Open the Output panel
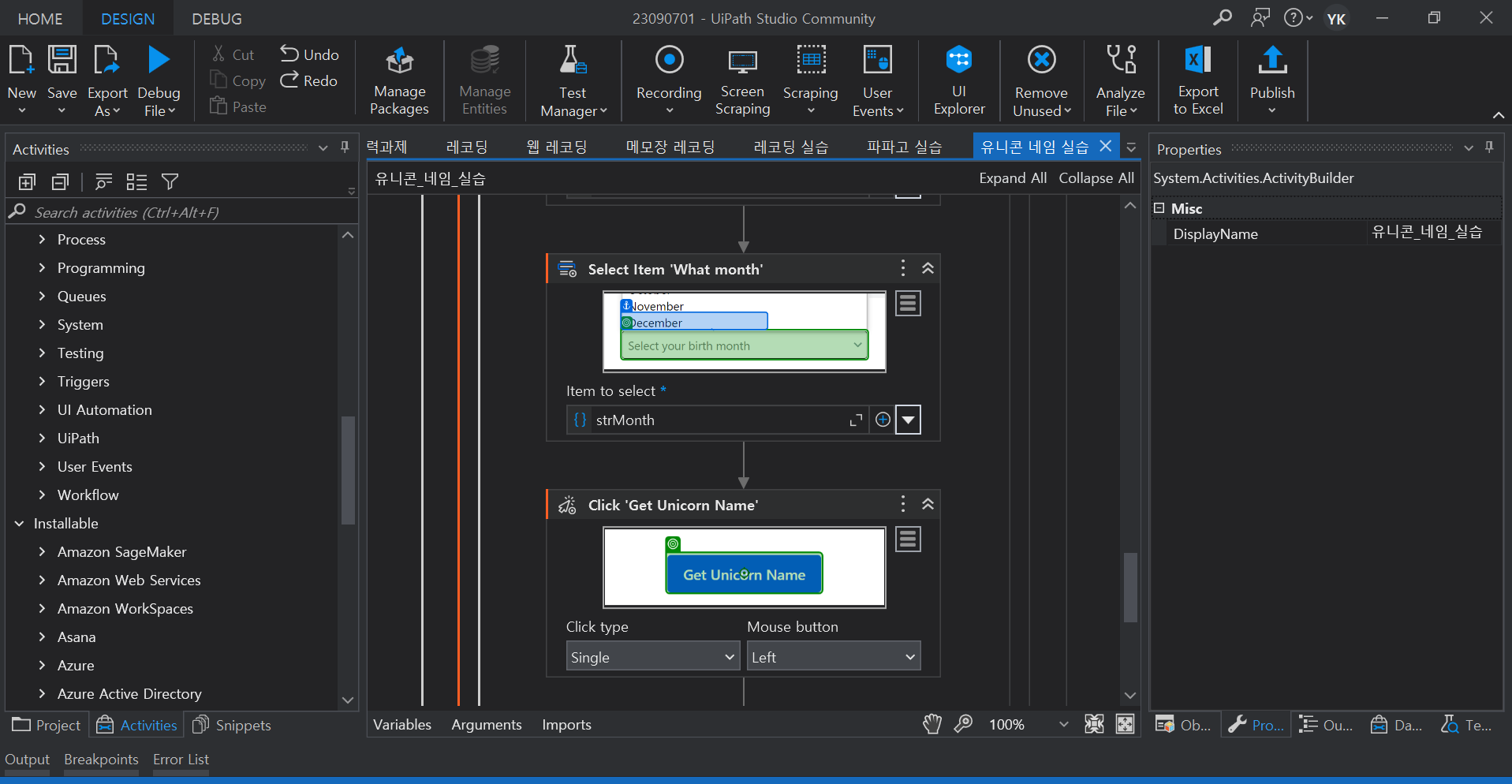Viewport: 1512px width, 784px height. (28, 759)
